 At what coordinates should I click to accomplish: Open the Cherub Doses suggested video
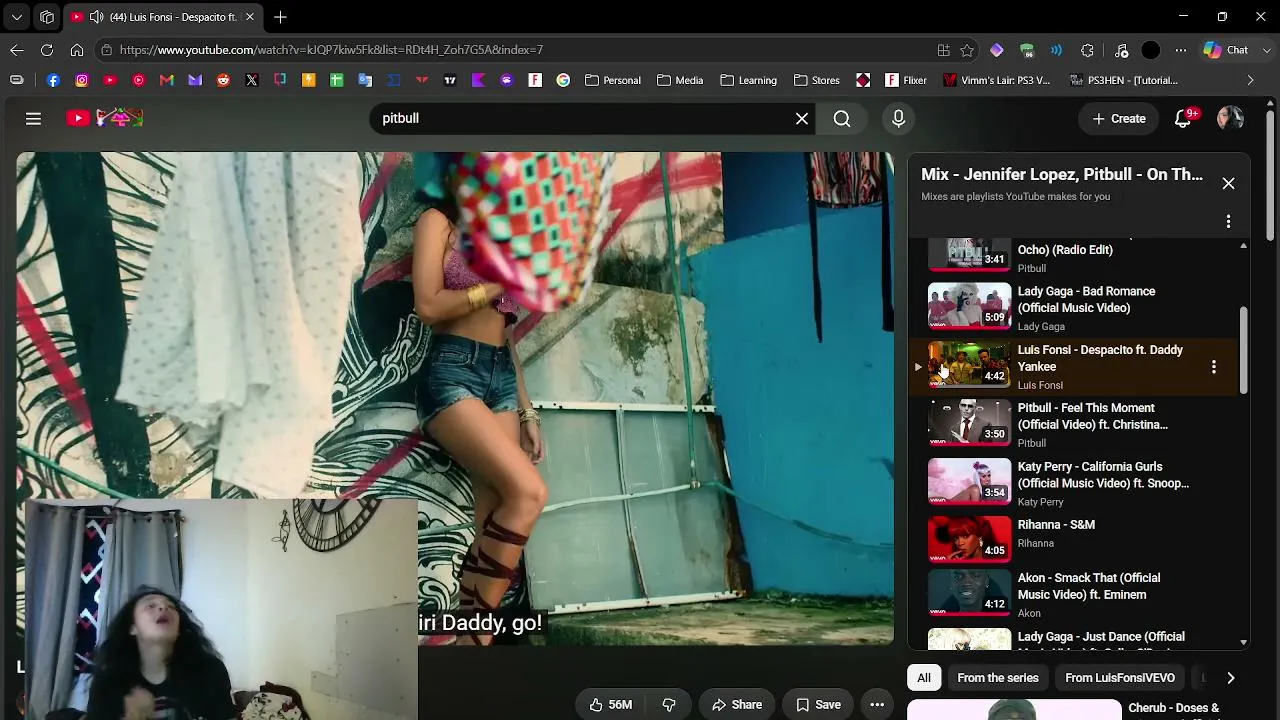[x=1078, y=709]
